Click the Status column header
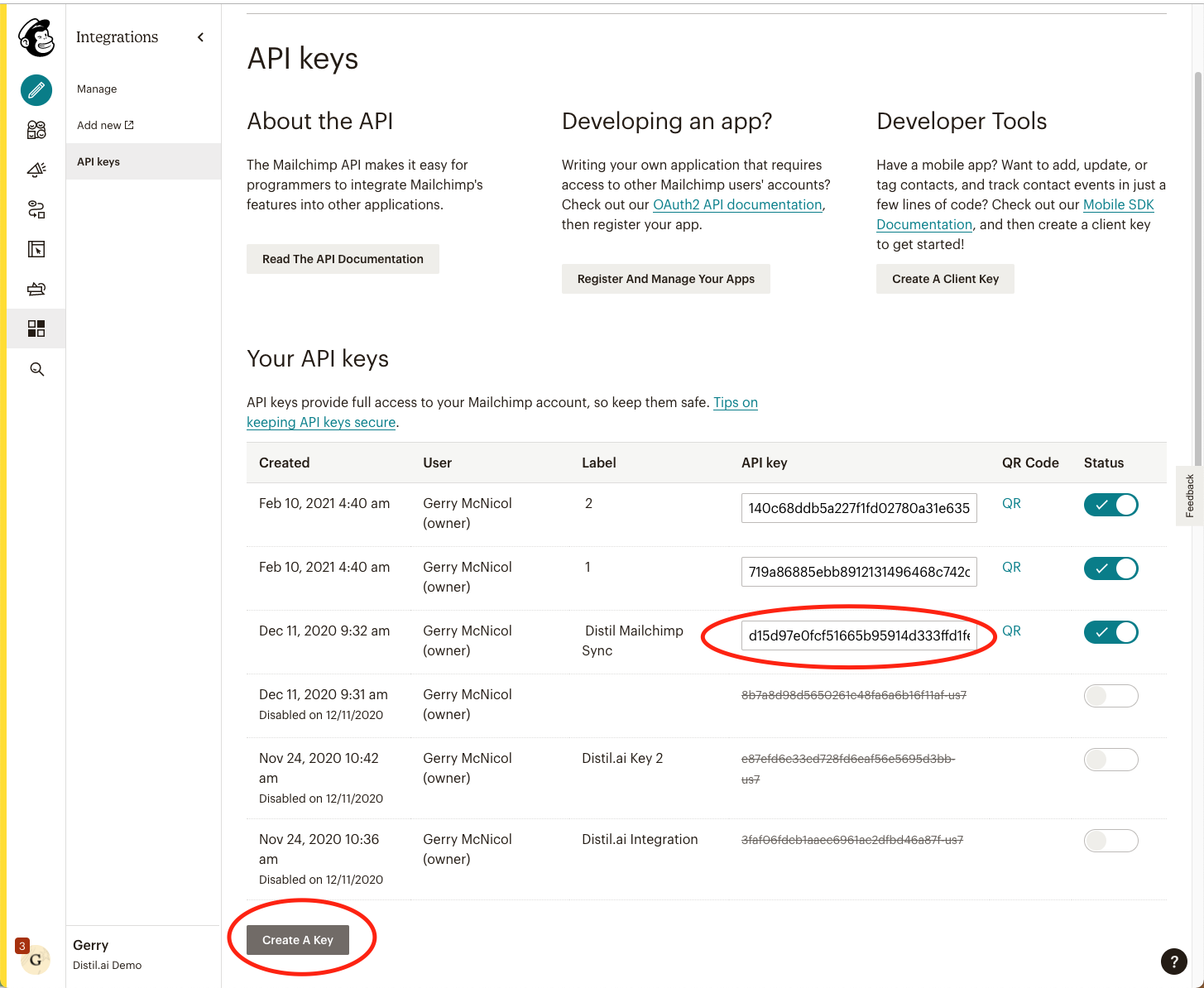The width and height of the screenshot is (1204, 988). tap(1104, 463)
